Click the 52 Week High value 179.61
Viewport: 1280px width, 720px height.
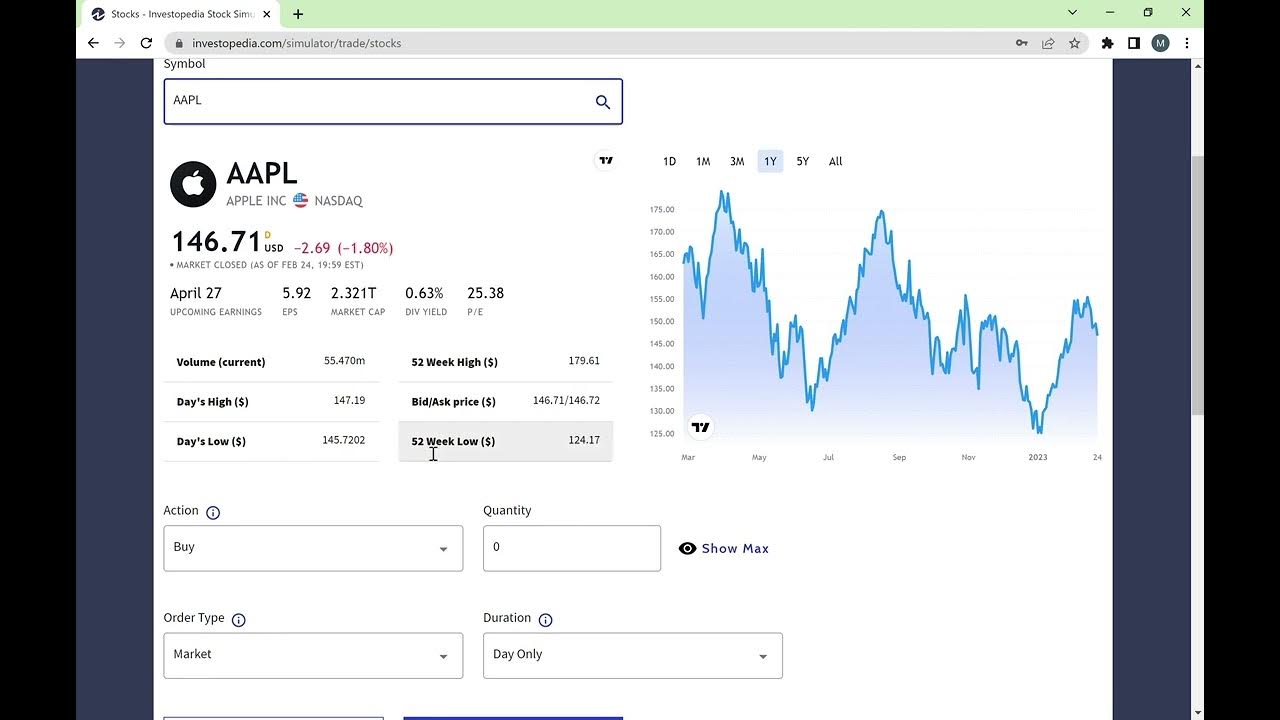[584, 361]
